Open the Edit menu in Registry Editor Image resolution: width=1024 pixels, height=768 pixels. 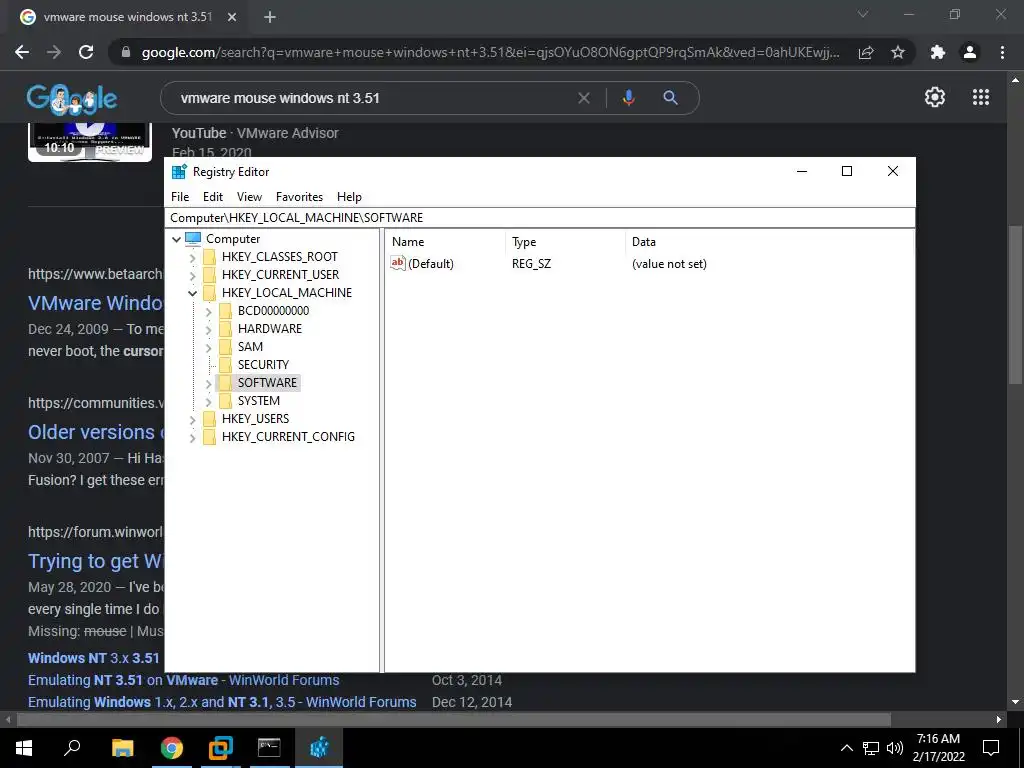click(213, 197)
